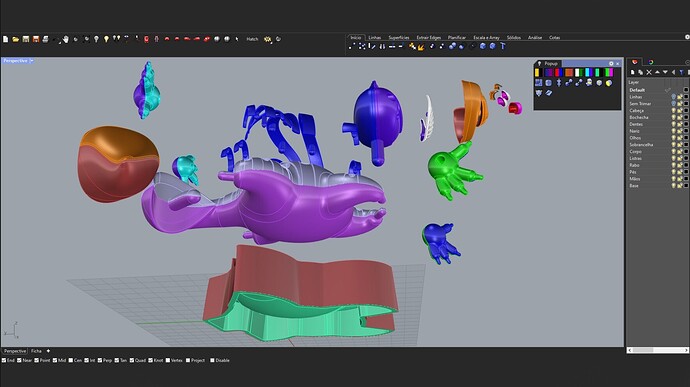Toggle visibility of the Corpo layer
This screenshot has width=690, height=387.
(673, 151)
